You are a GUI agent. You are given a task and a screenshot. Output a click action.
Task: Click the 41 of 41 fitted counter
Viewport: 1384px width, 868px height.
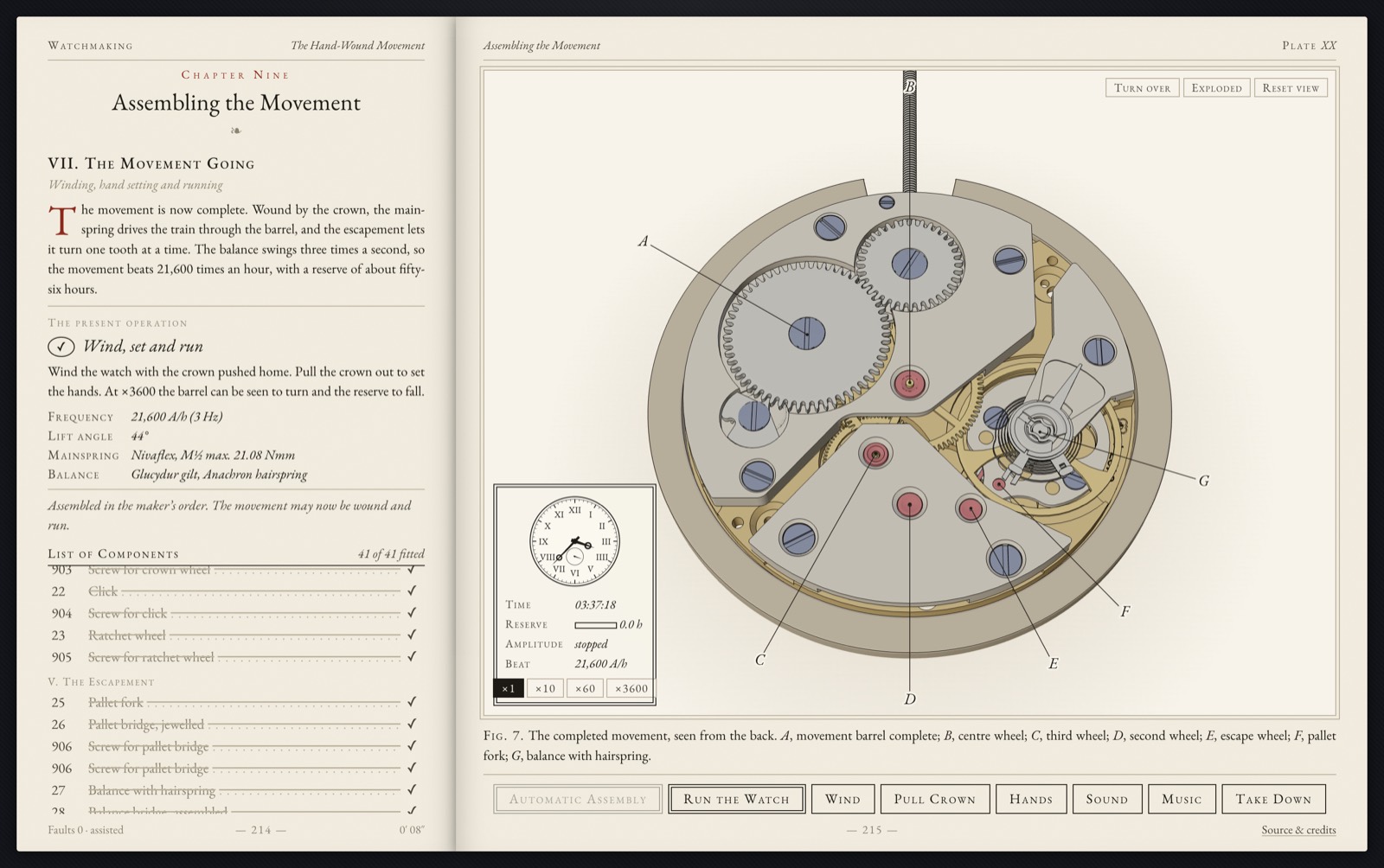point(391,554)
